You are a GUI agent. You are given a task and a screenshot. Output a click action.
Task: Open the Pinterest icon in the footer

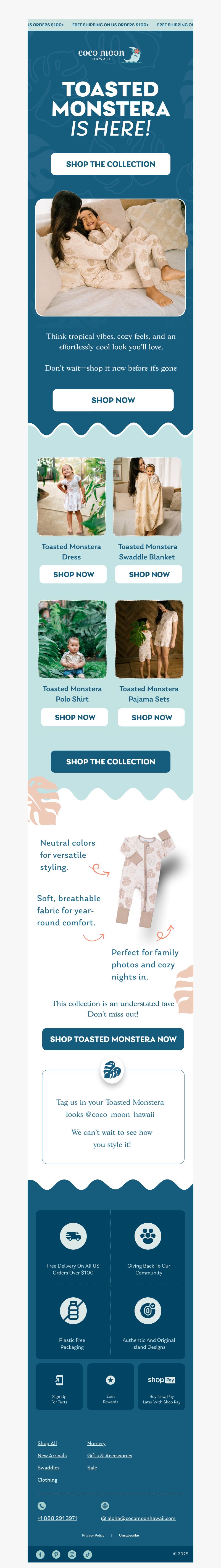56,1554
